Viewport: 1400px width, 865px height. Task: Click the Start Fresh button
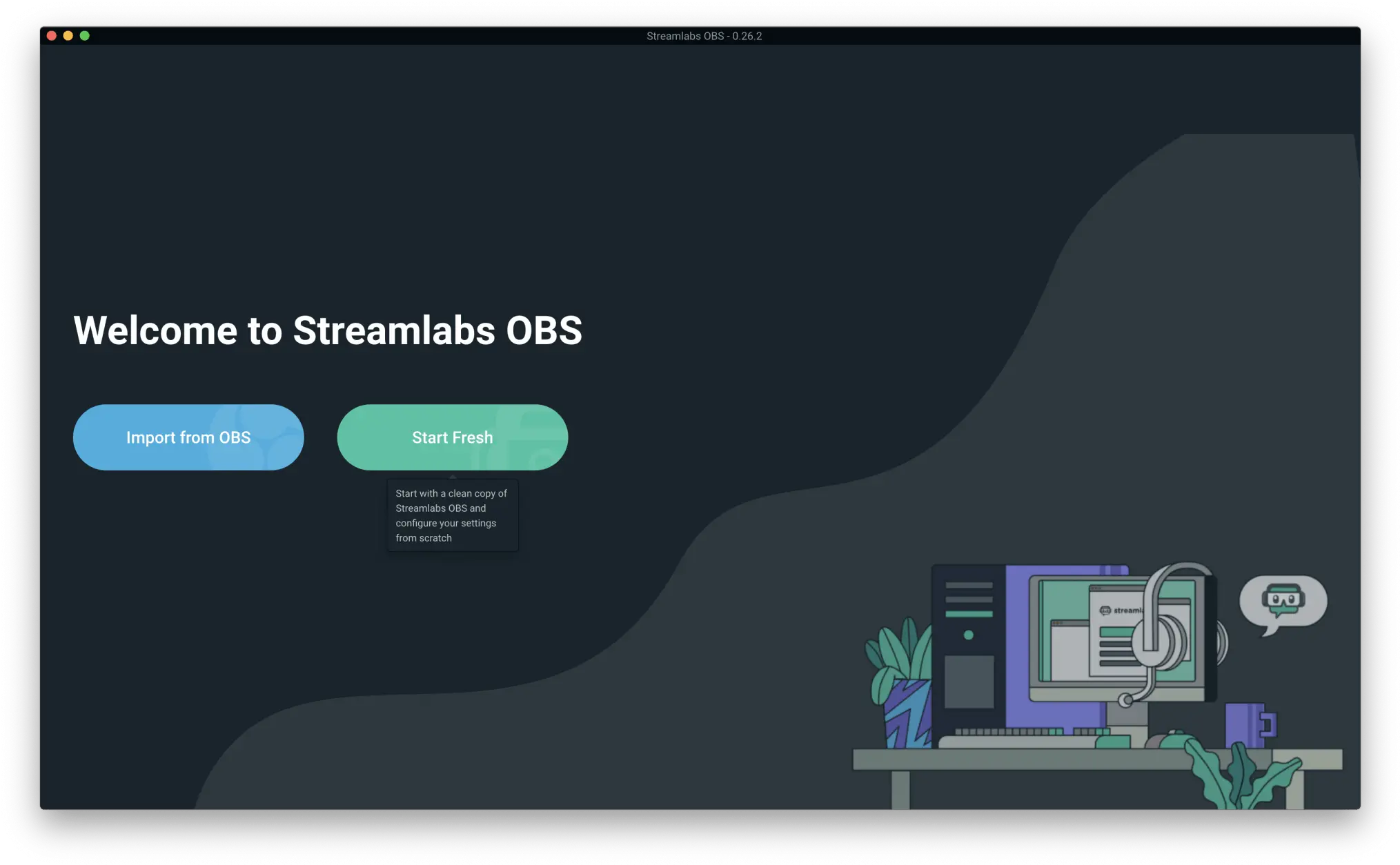click(452, 437)
